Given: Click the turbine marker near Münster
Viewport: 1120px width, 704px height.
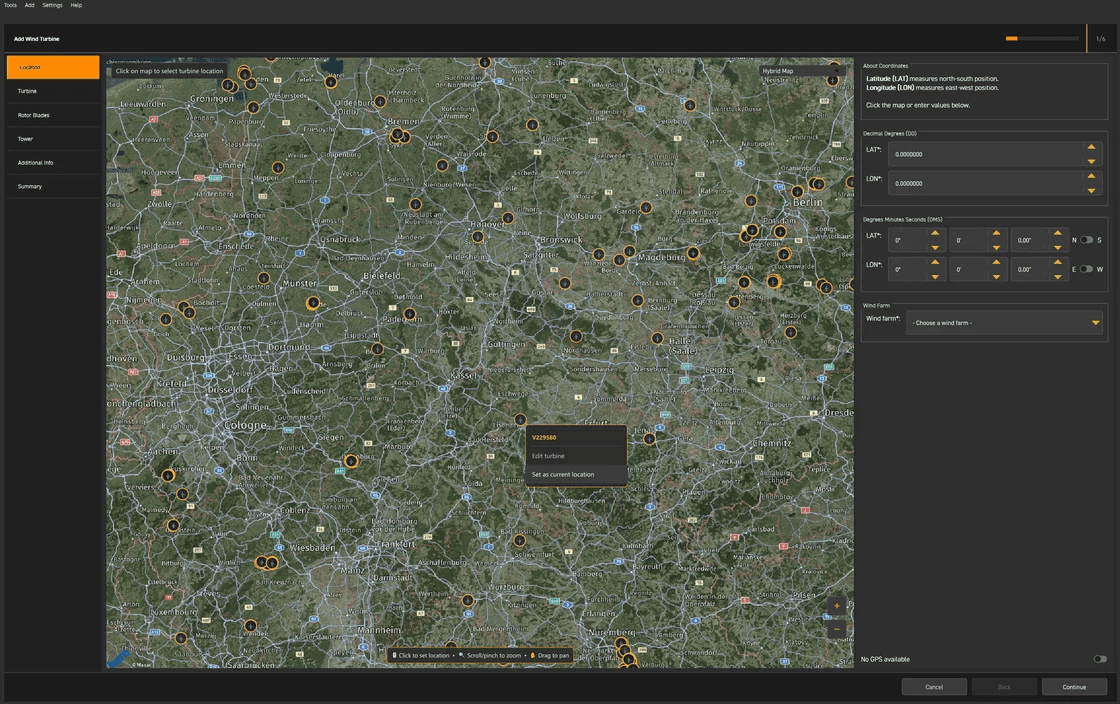Looking at the screenshot, I should 313,303.
